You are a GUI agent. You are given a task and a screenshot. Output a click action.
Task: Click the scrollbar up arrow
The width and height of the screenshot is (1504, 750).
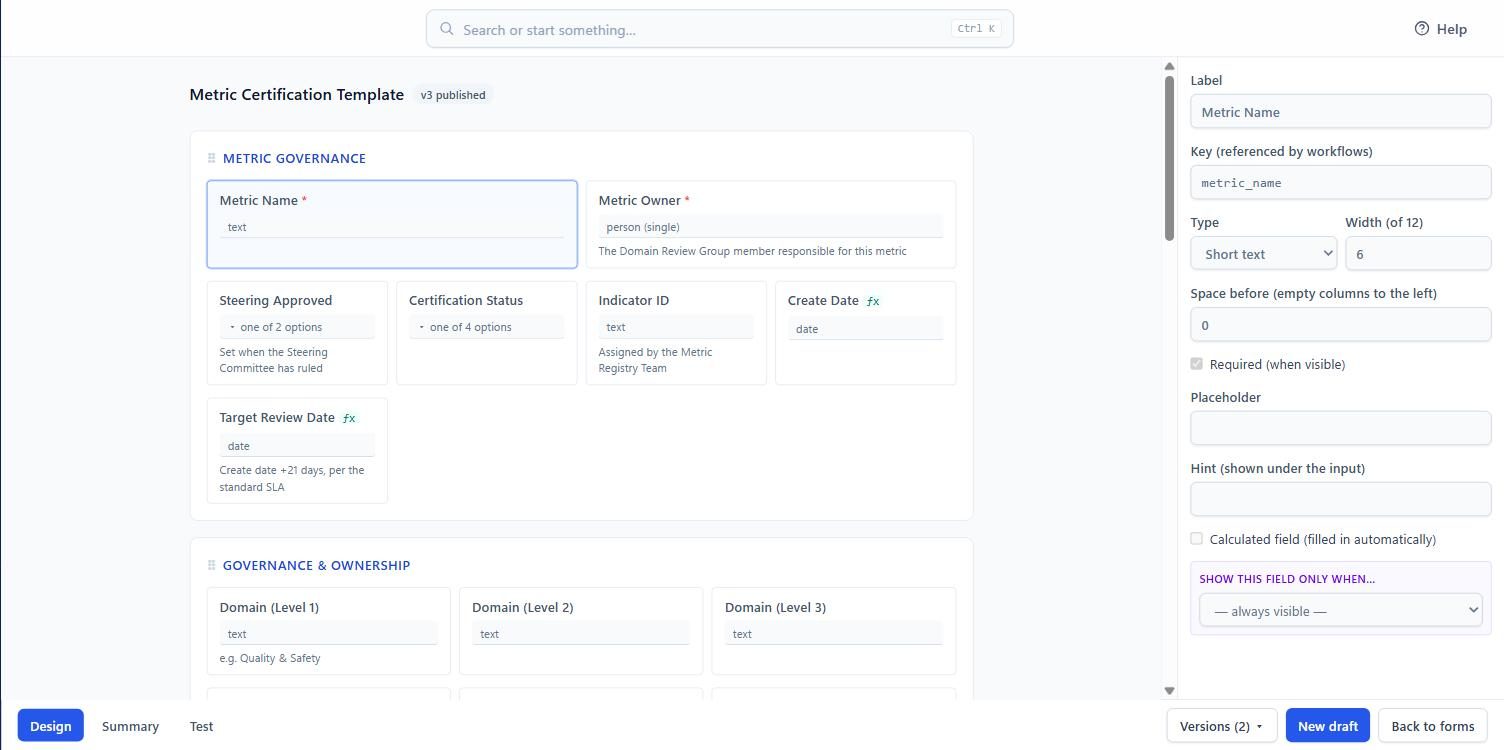click(x=1169, y=66)
